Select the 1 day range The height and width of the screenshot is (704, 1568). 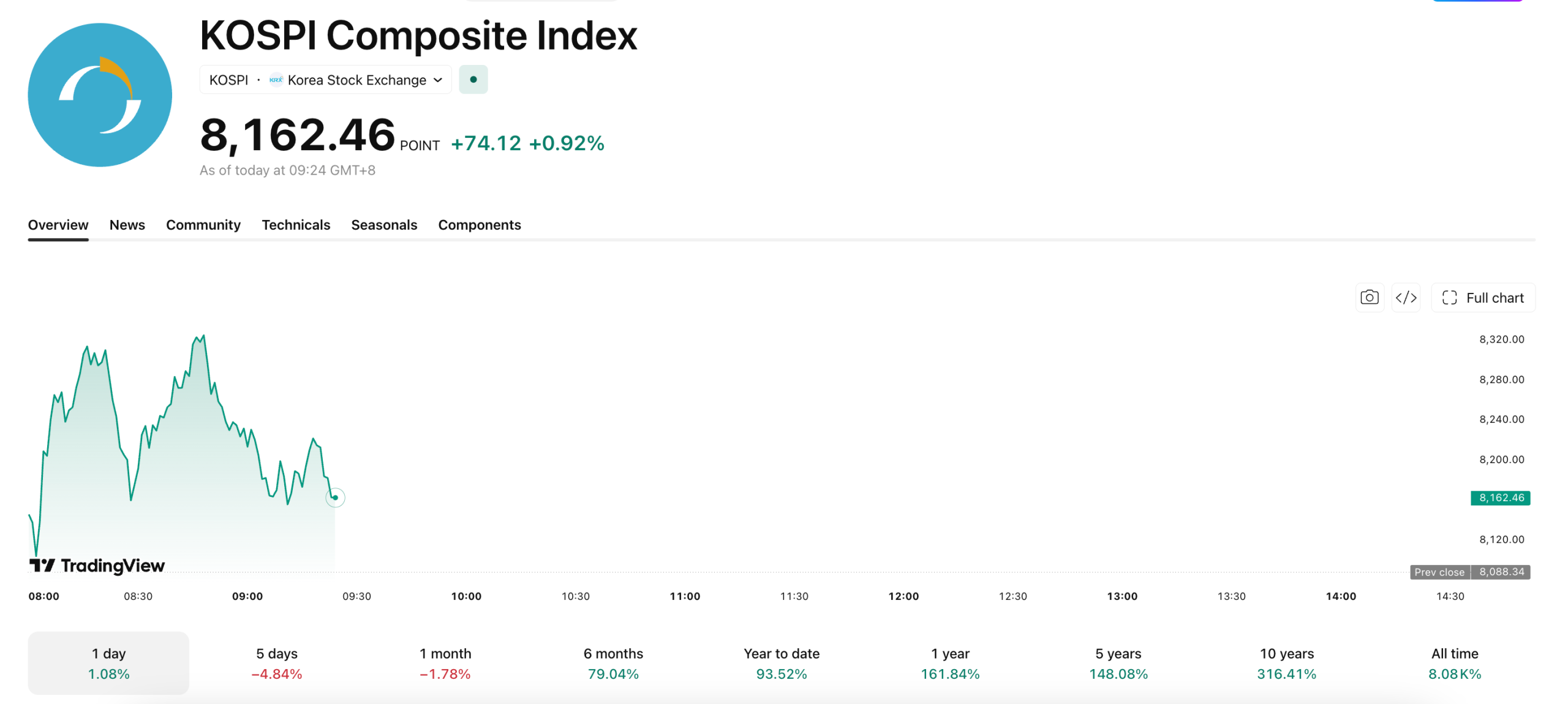click(108, 663)
